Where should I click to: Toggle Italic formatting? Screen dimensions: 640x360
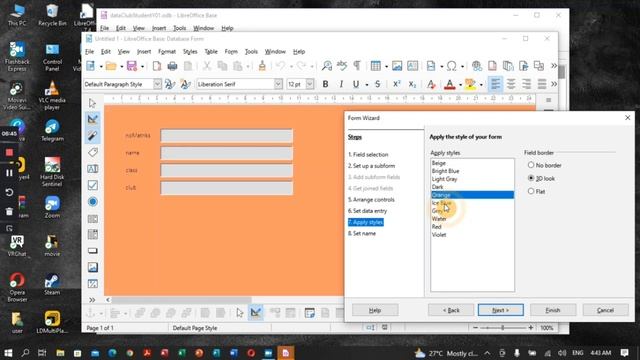point(341,84)
